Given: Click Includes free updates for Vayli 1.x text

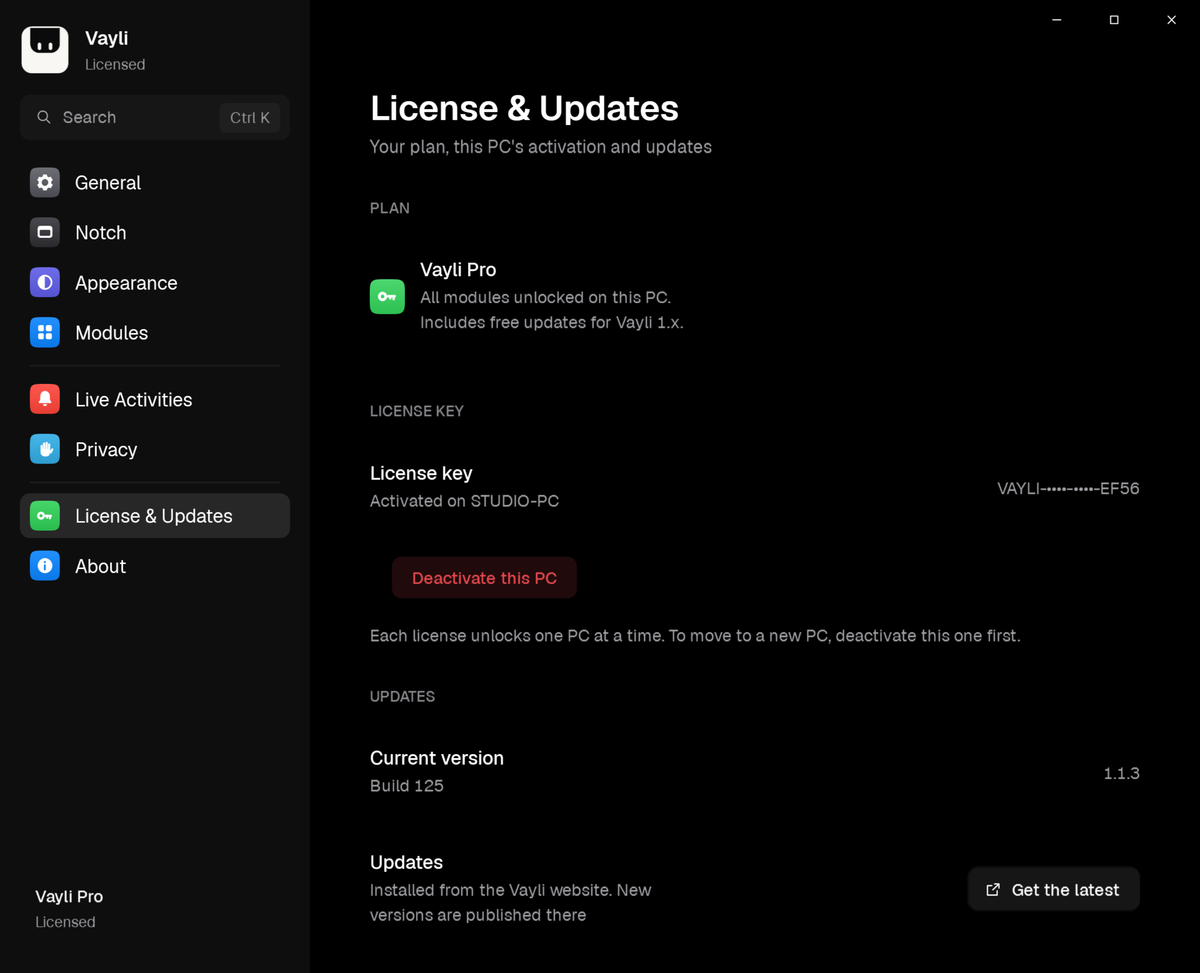Looking at the screenshot, I should click(x=552, y=323).
